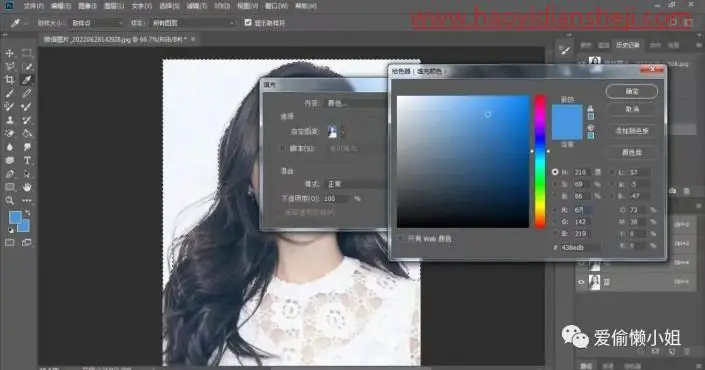Select the Hand tool

(27, 187)
